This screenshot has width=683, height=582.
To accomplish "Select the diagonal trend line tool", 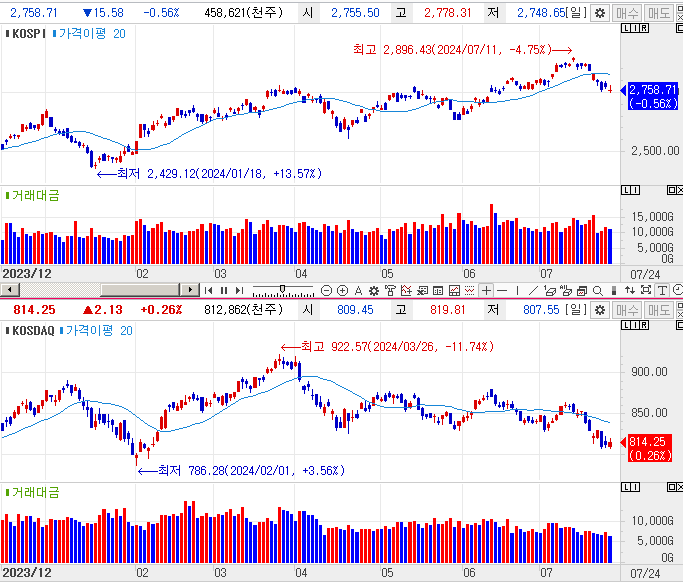I will [x=533, y=291].
